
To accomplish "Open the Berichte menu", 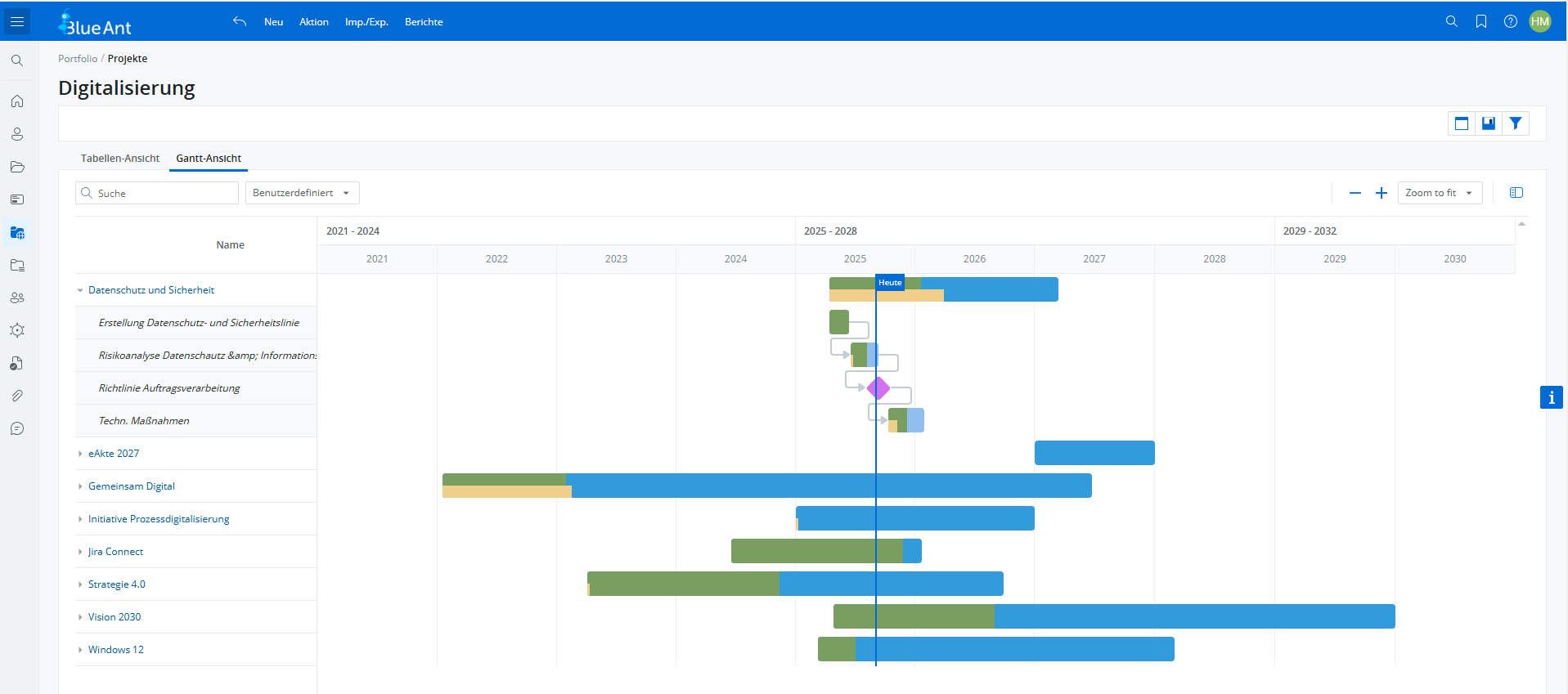I will pos(424,22).
